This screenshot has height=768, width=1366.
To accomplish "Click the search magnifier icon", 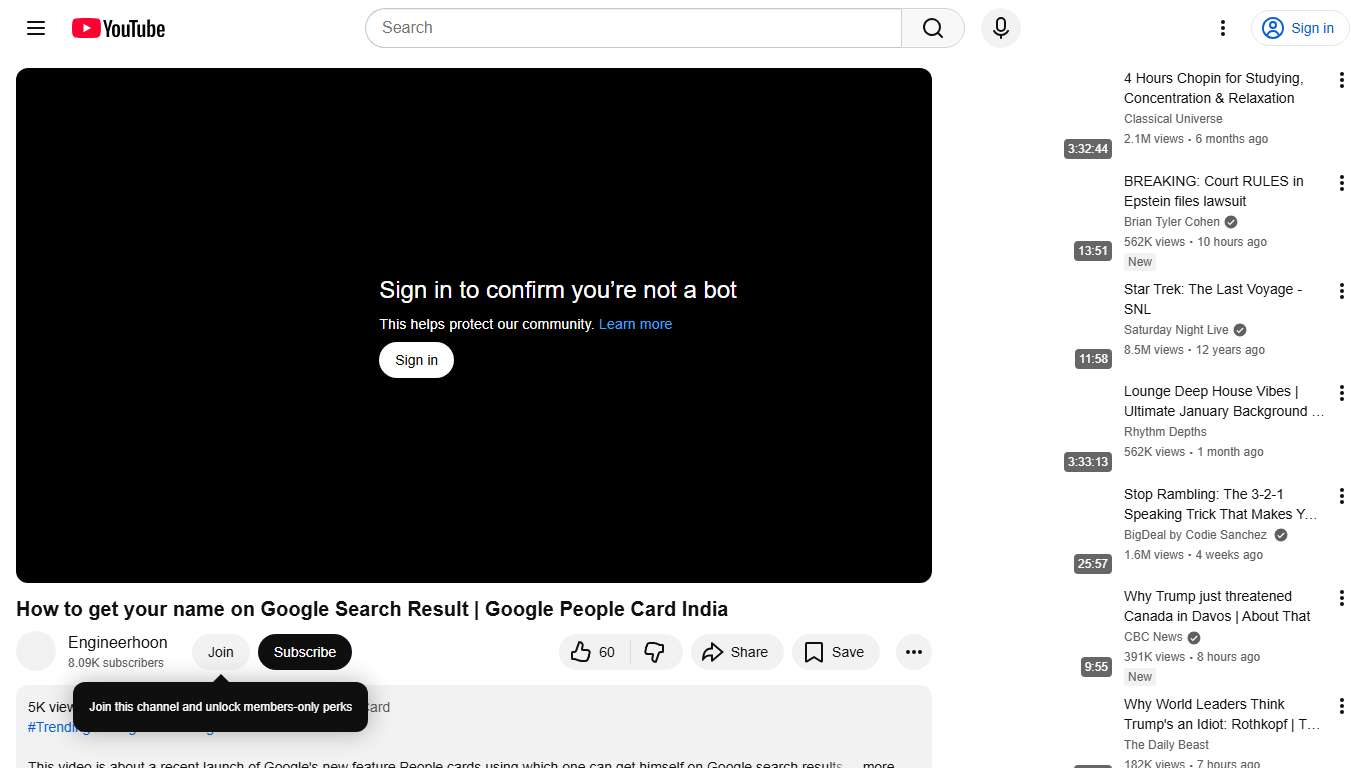I will (x=931, y=28).
